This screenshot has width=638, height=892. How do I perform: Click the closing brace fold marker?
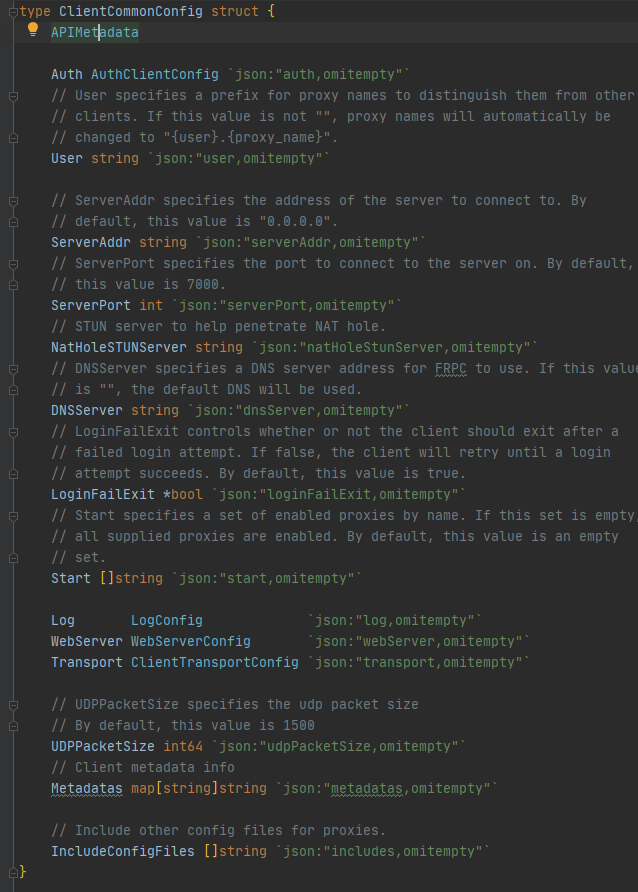click(x=13, y=872)
